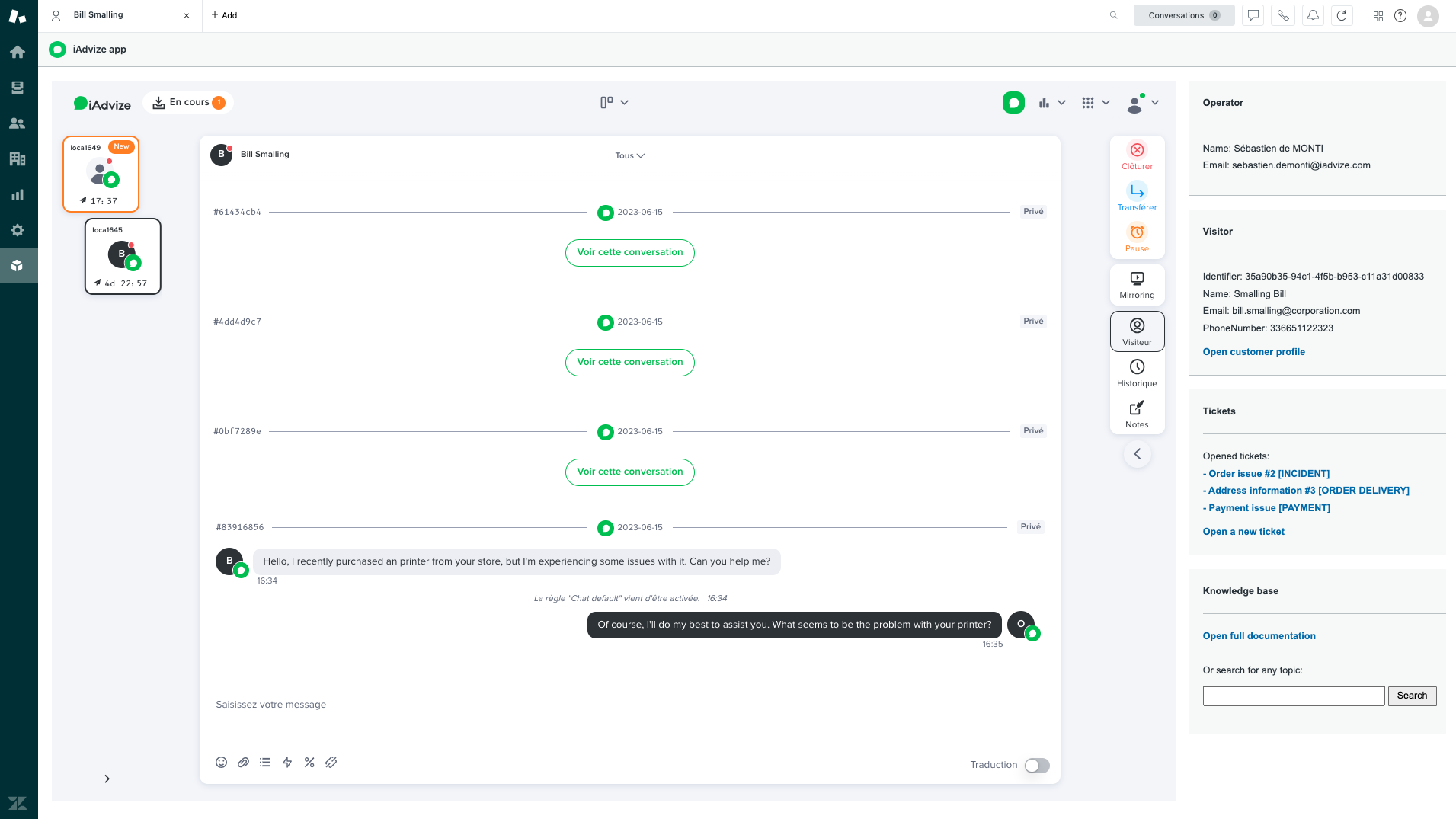
Task: Open the emoji picker in composer
Action: point(221,763)
